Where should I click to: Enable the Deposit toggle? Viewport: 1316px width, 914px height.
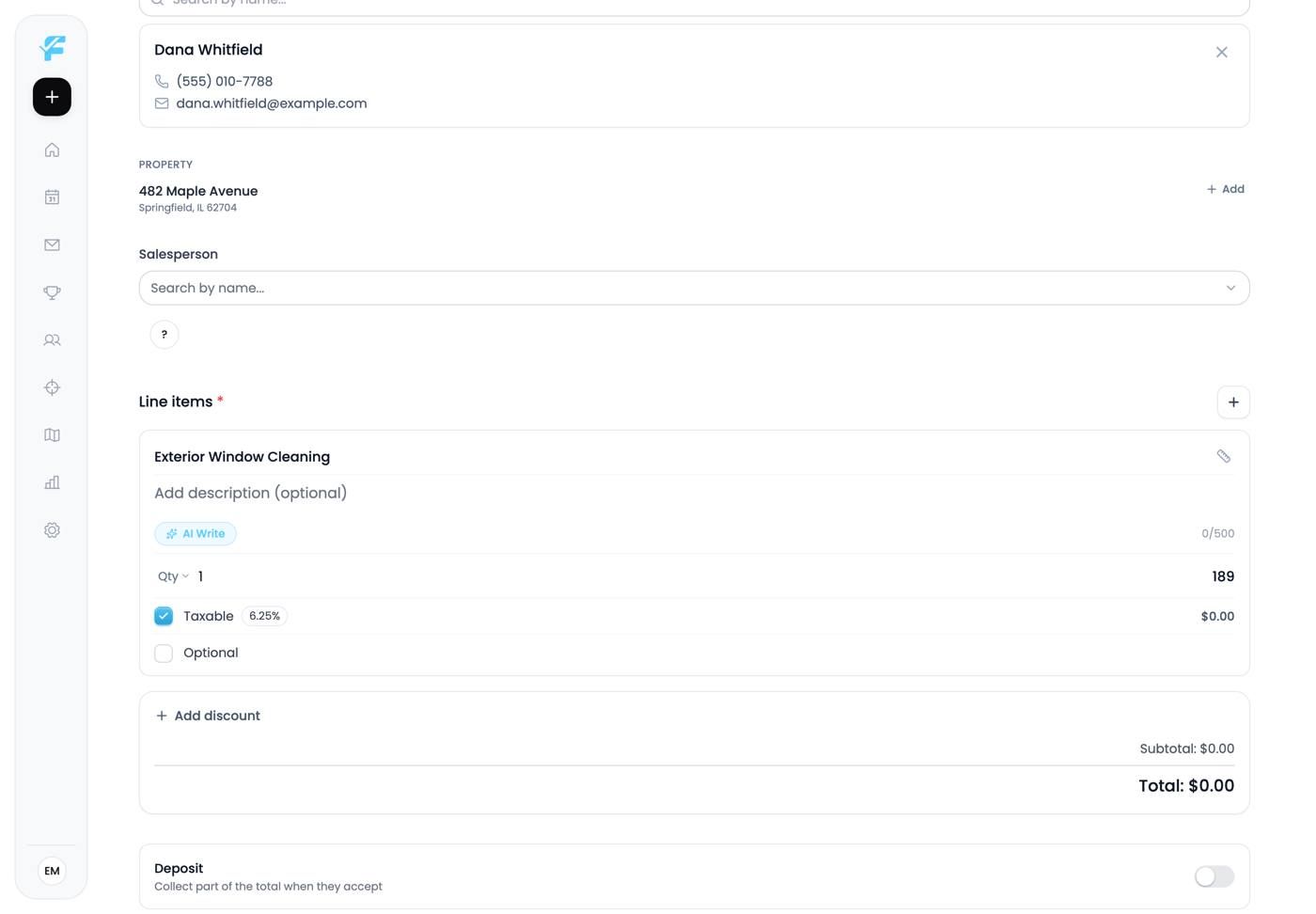click(1214, 876)
